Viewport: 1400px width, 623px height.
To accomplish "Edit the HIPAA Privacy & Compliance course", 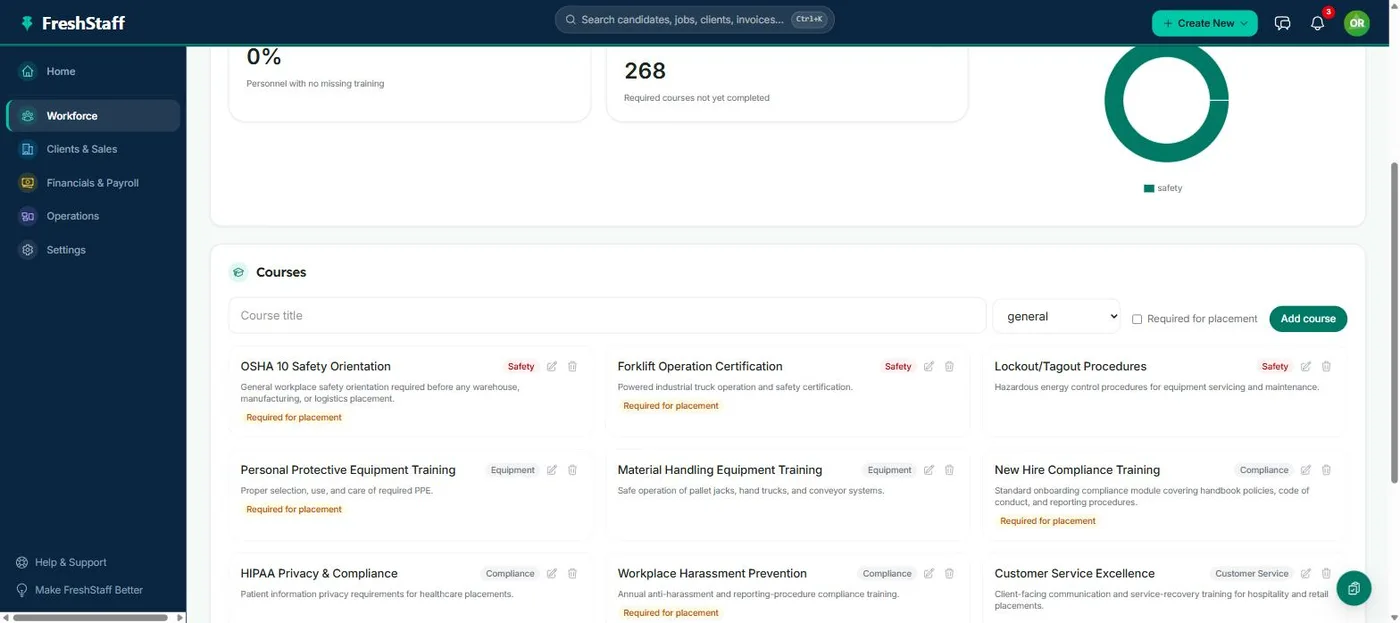I will coord(552,574).
